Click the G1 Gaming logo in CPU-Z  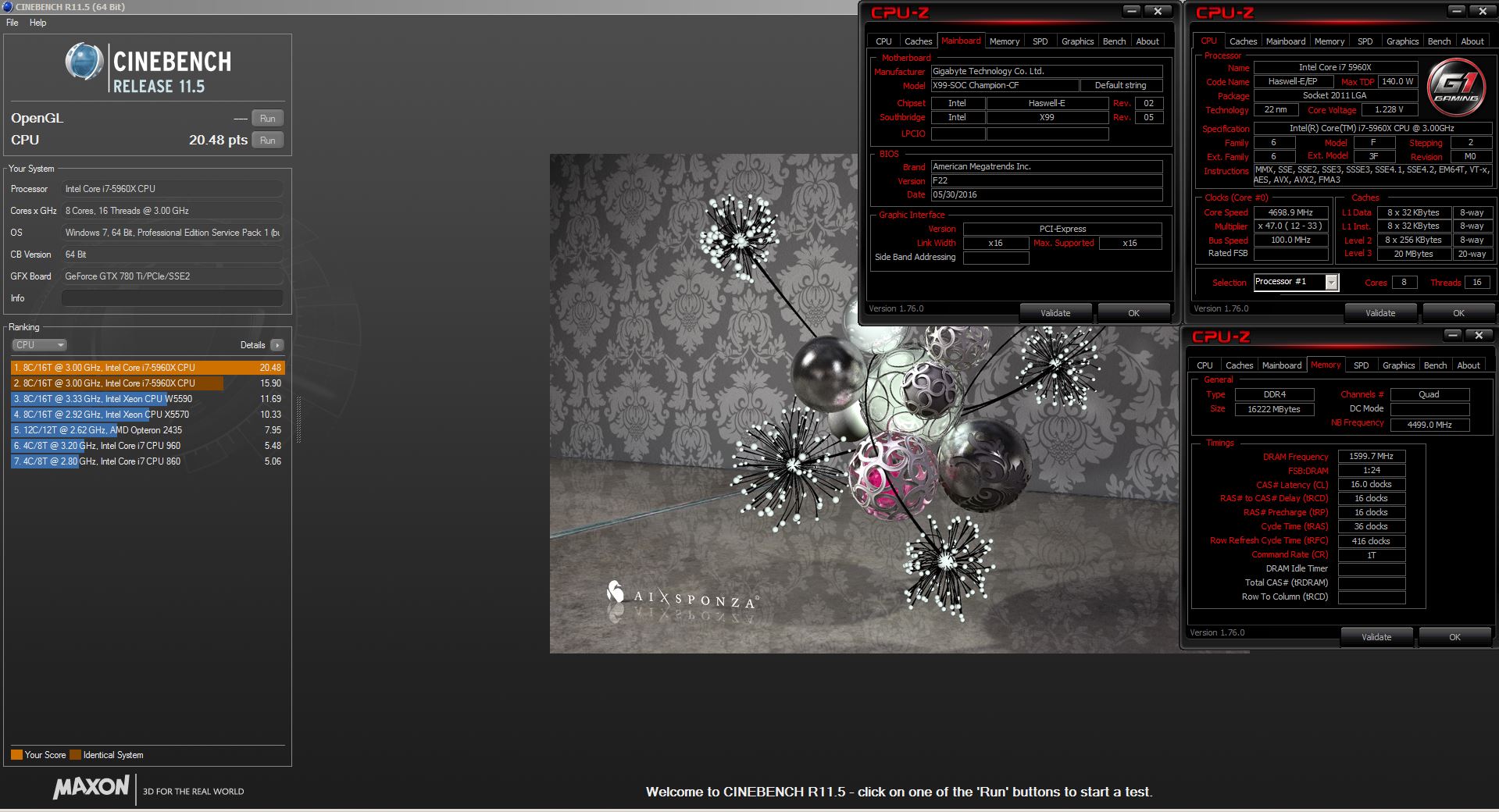point(1457,87)
